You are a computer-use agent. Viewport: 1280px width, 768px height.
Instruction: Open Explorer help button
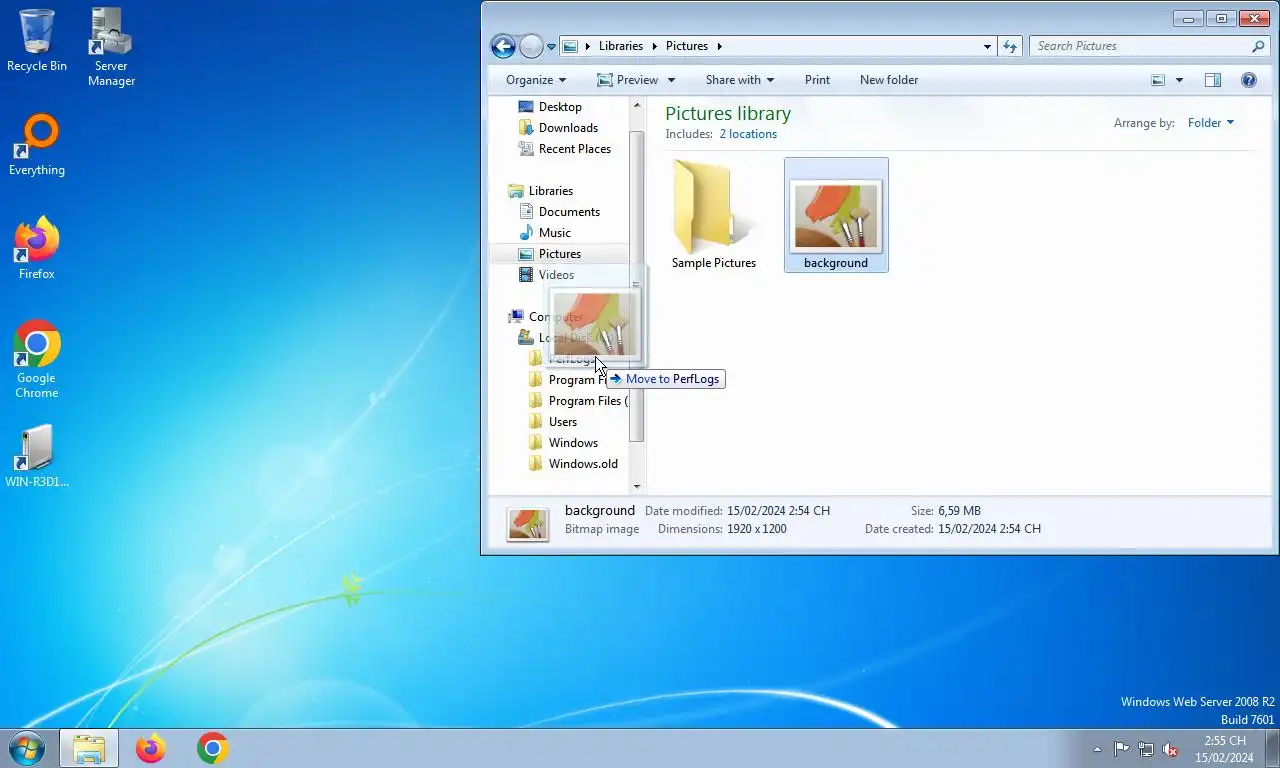tap(1249, 80)
